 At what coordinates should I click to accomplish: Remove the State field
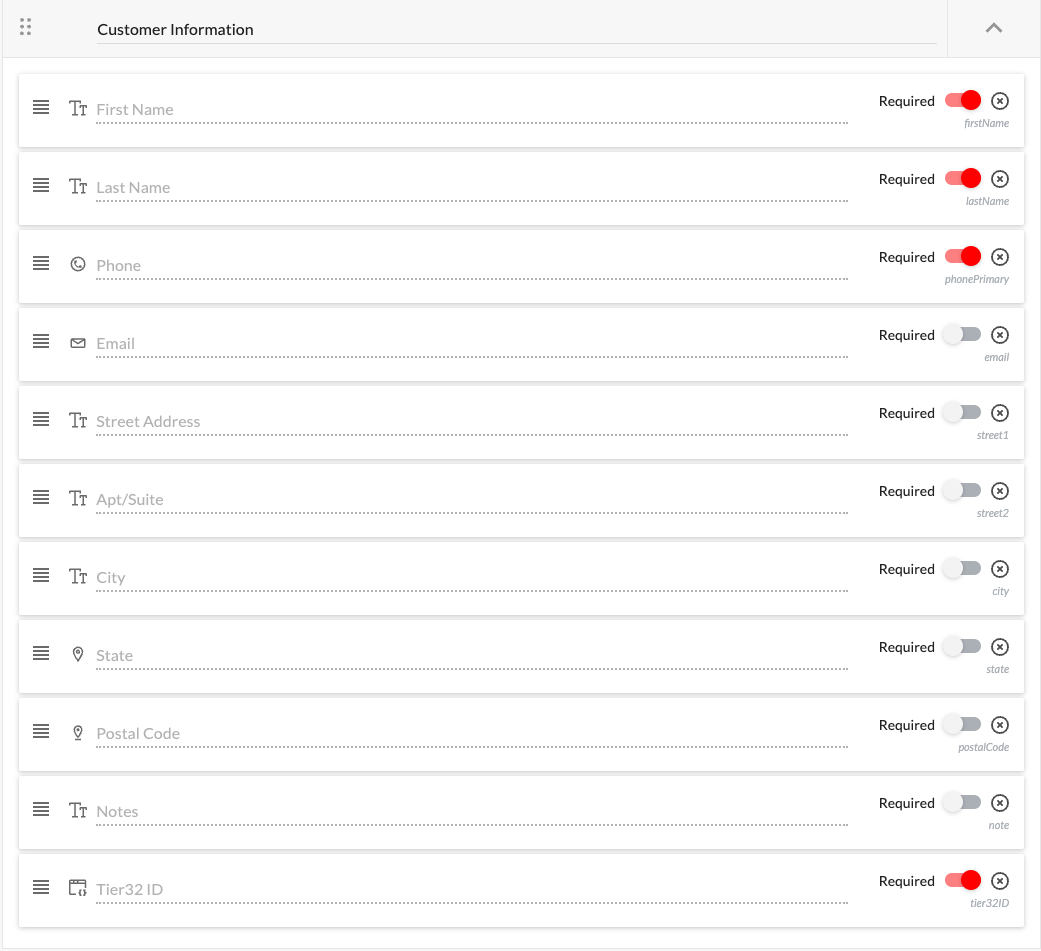(x=1000, y=647)
